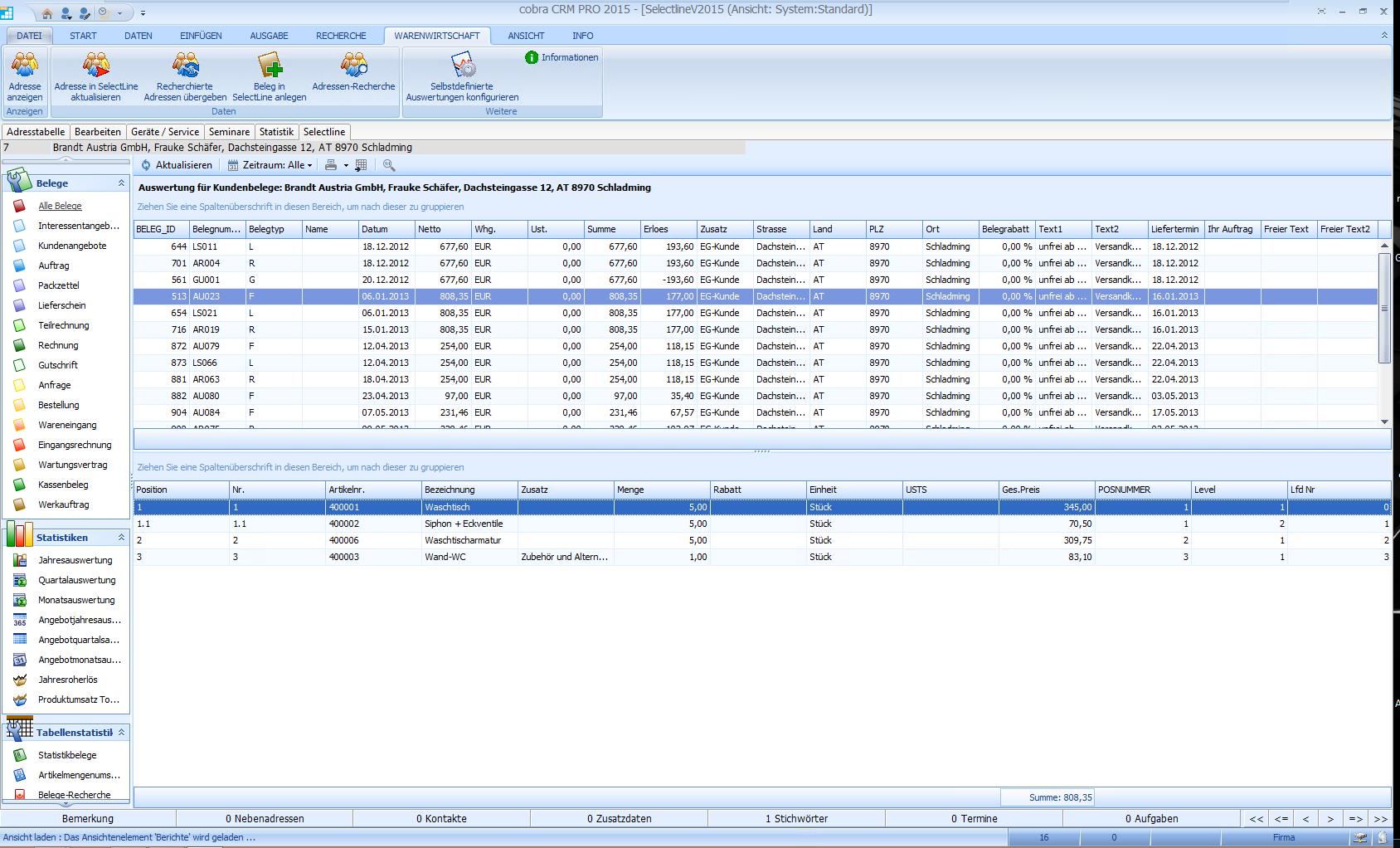Select Auftrag in the Belege list
The height and width of the screenshot is (848, 1400).
coord(54,266)
